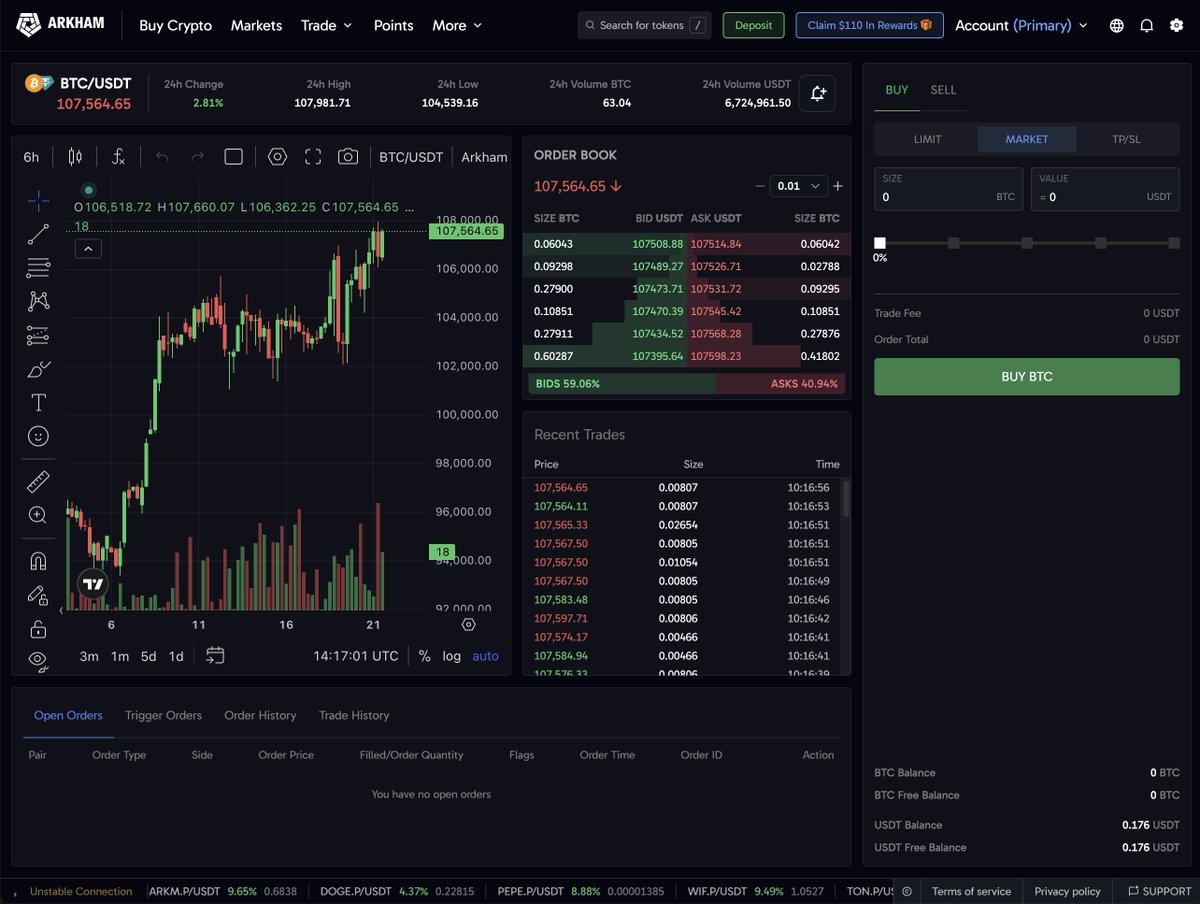Viewport: 1200px width, 904px height.
Task: Click the Arkham logo
Action: tap(59, 25)
